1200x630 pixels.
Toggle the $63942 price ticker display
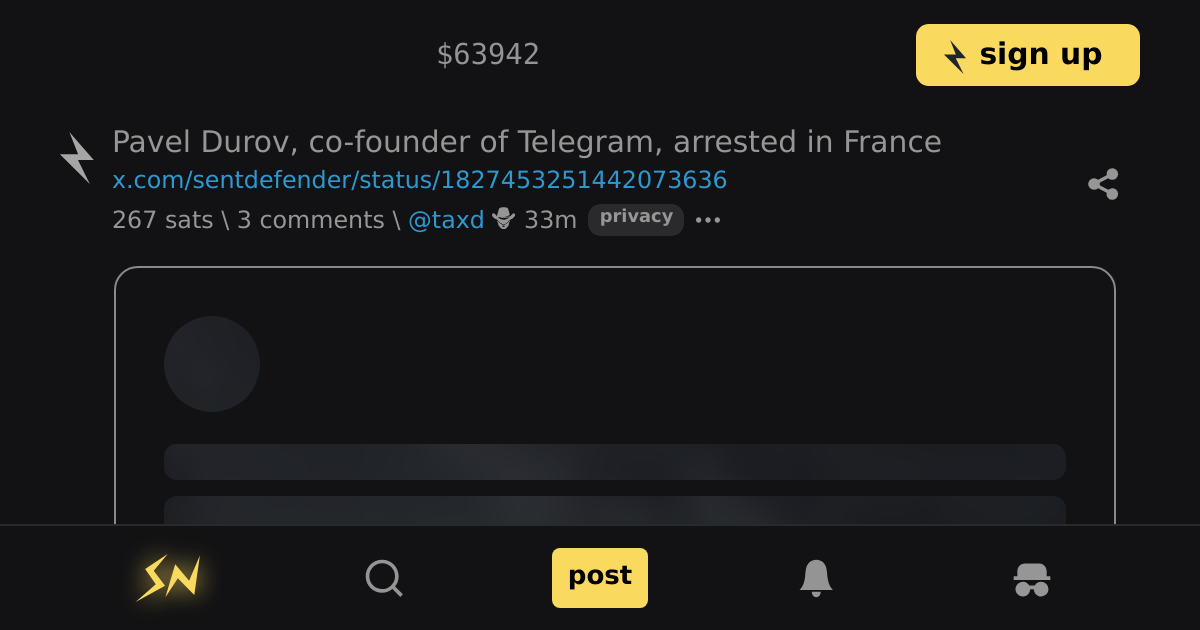(x=488, y=55)
